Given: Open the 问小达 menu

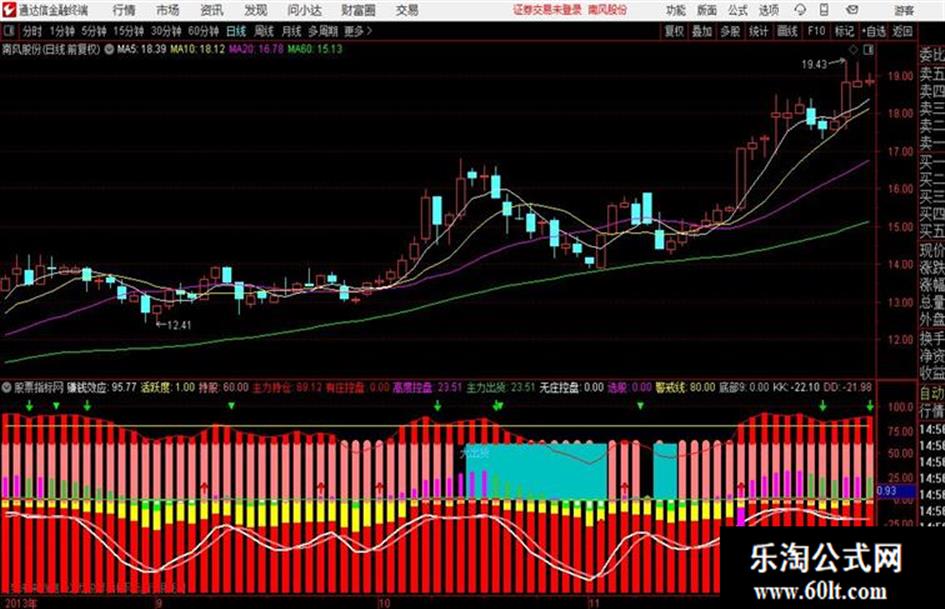Looking at the screenshot, I should point(305,10).
